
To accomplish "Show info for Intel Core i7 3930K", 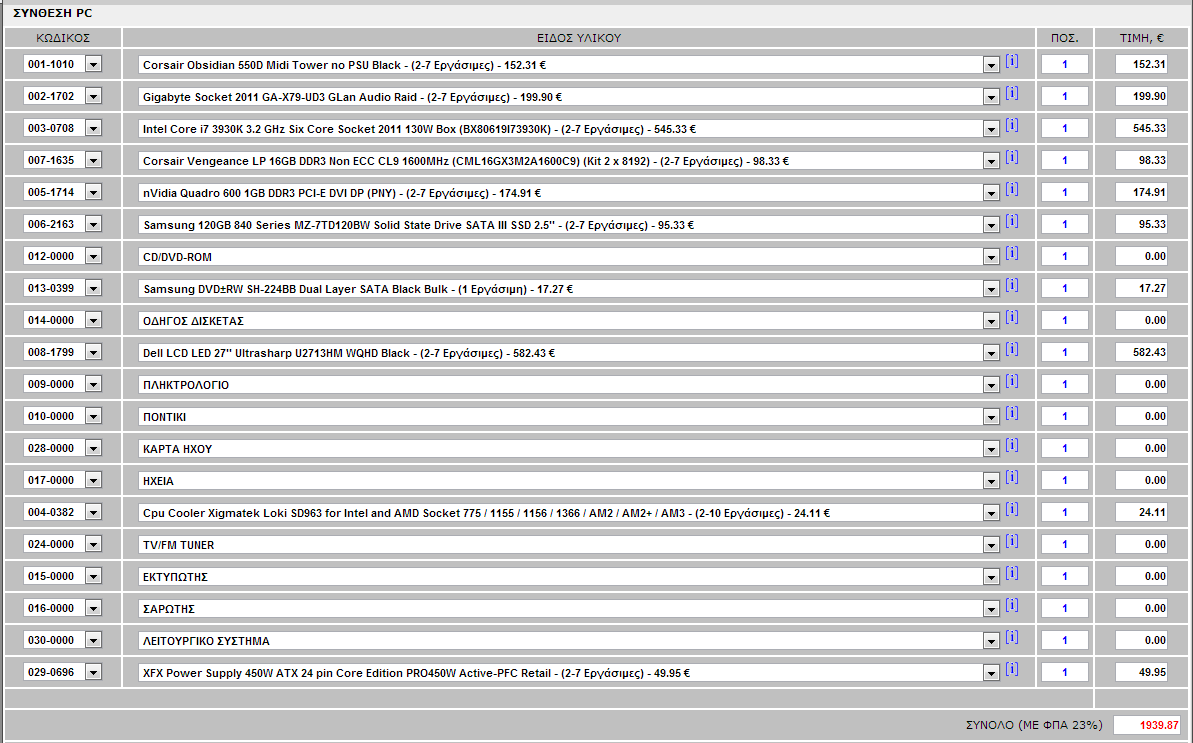I will click(x=1012, y=125).
